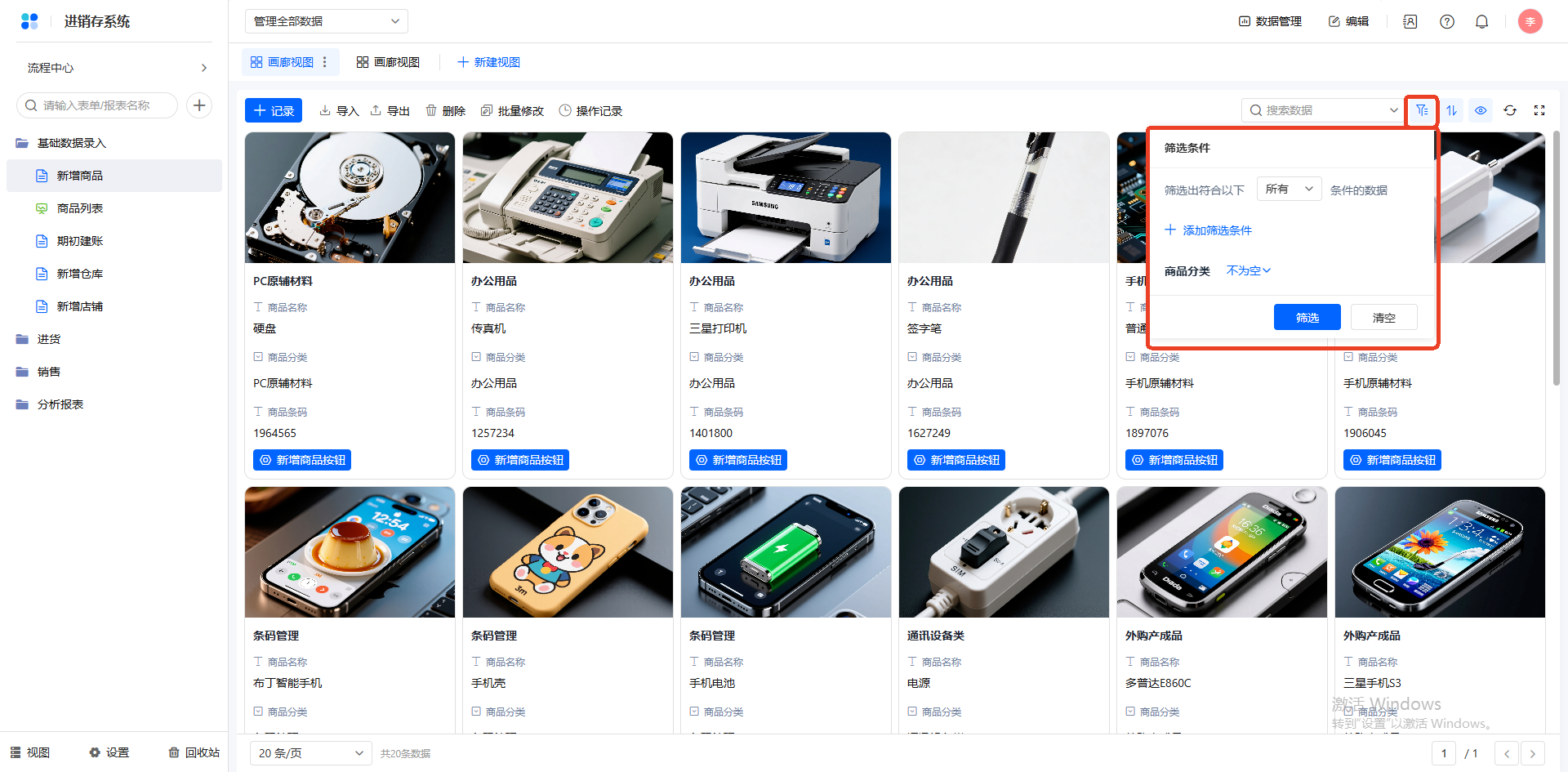Click the refresh icon in the toolbar

(1510, 110)
